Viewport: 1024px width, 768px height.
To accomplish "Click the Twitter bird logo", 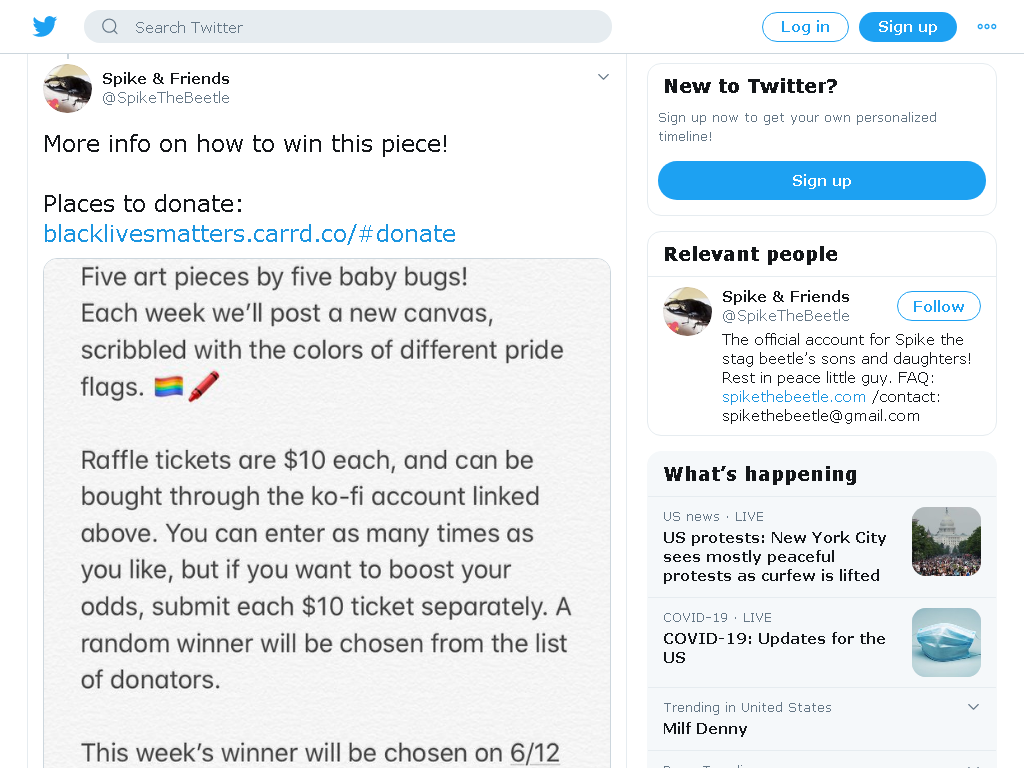I will tap(44, 27).
